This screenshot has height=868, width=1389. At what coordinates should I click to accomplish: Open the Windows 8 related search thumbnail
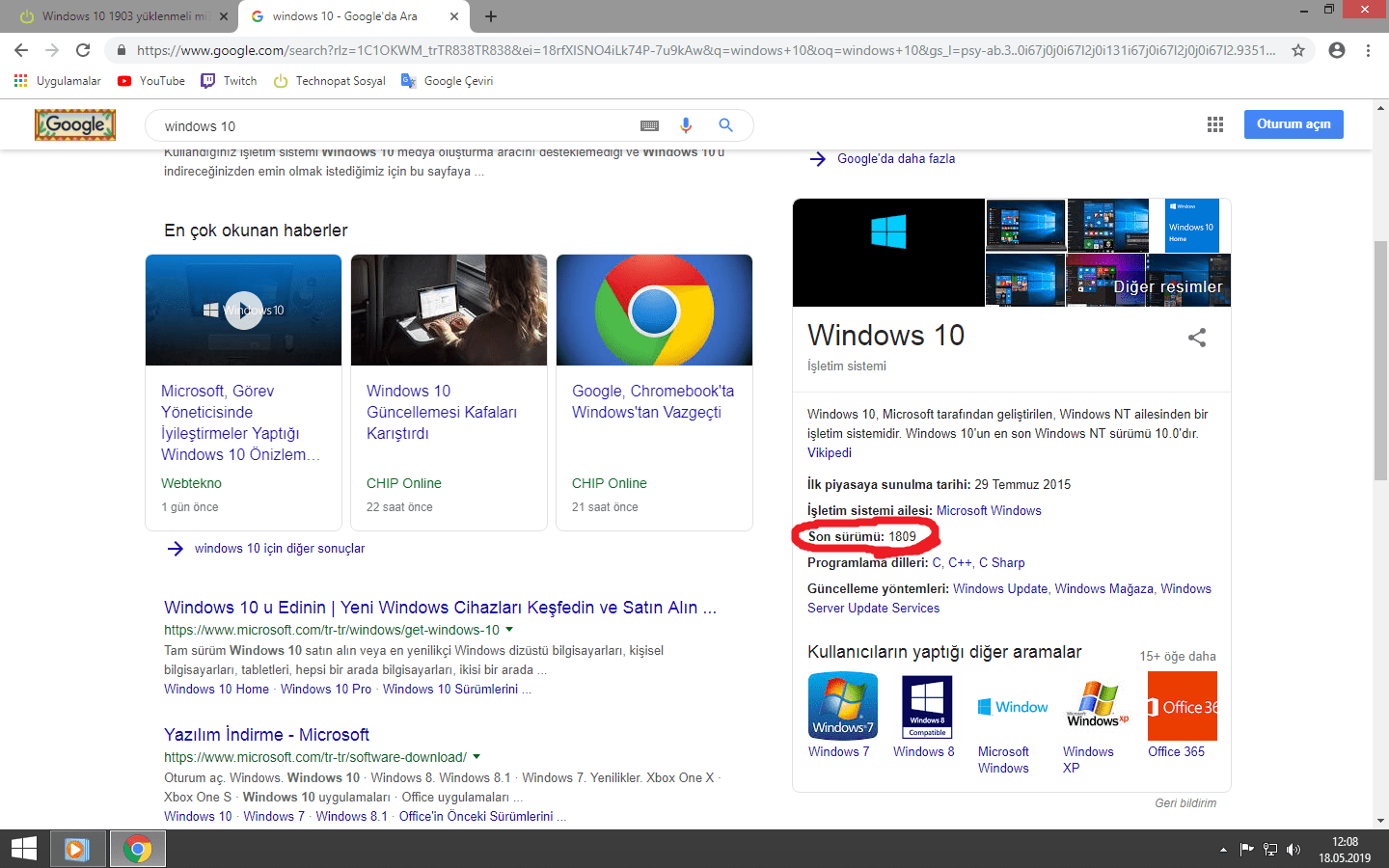[x=927, y=706]
